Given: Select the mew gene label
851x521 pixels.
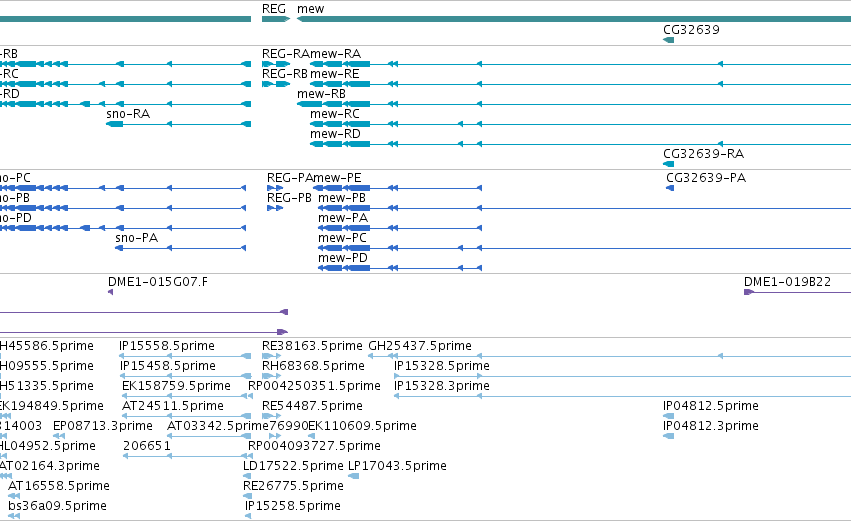Looking at the screenshot, I should 310,9.
